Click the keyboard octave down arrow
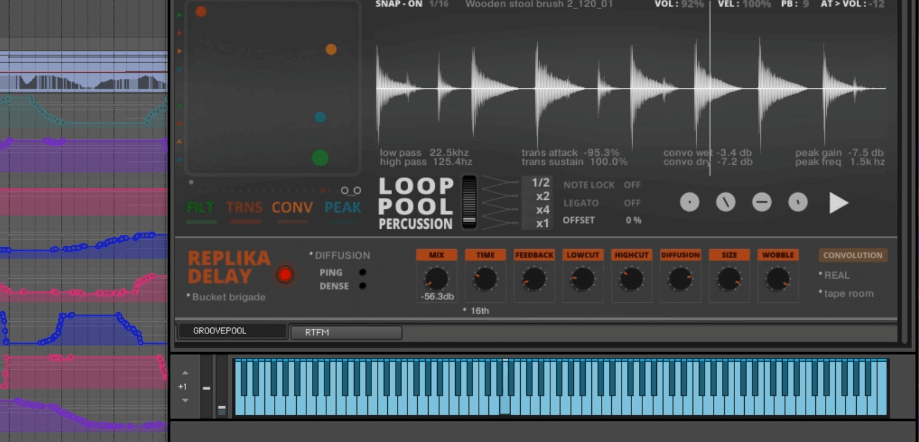The width and height of the screenshot is (919, 442). 185,400
